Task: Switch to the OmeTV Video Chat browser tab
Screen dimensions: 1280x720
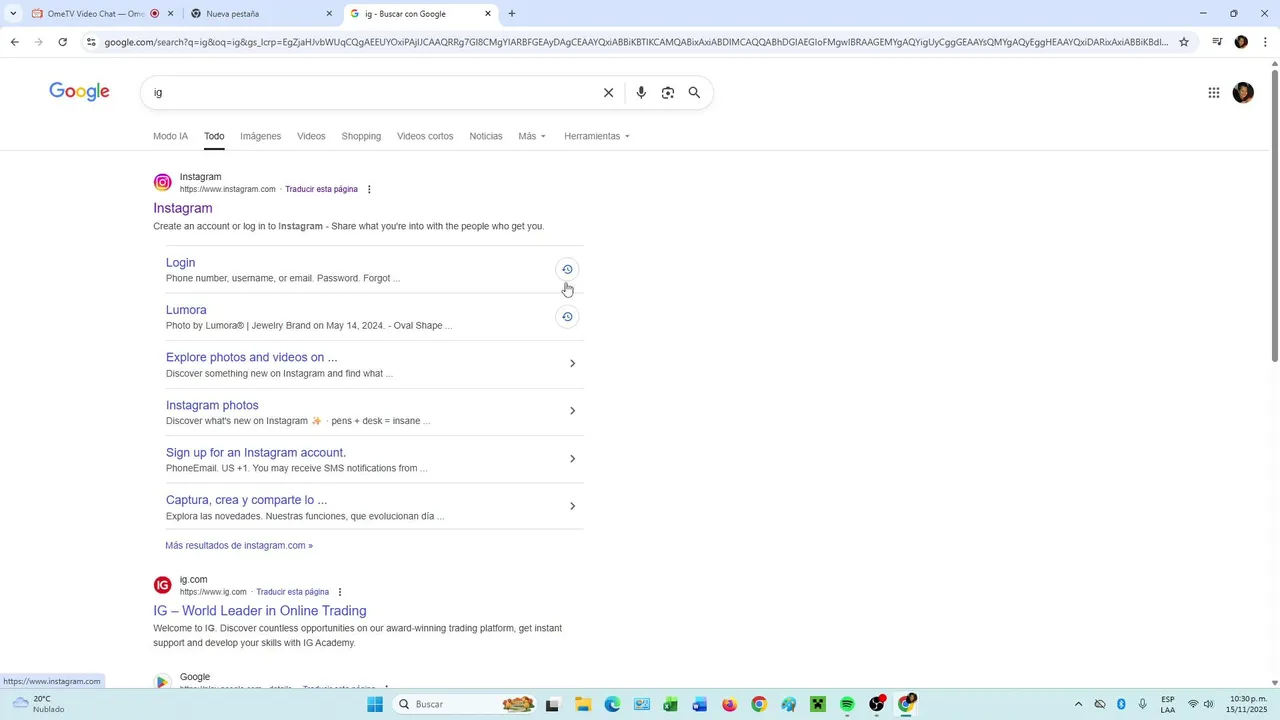Action: [103, 14]
